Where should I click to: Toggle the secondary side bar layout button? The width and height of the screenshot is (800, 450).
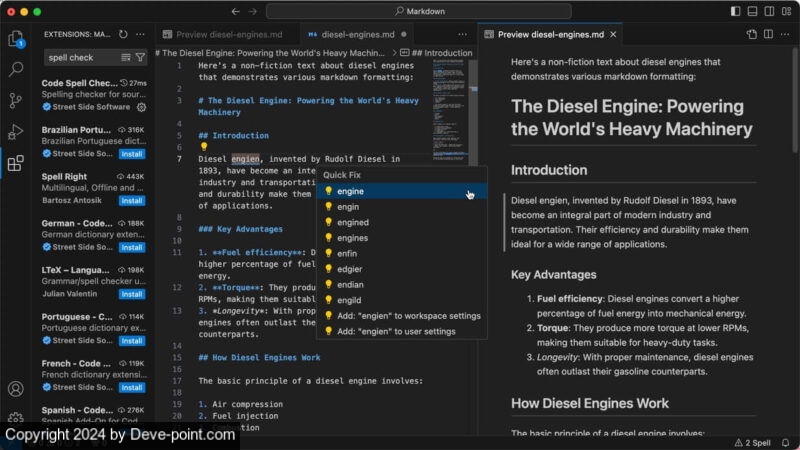click(x=768, y=11)
